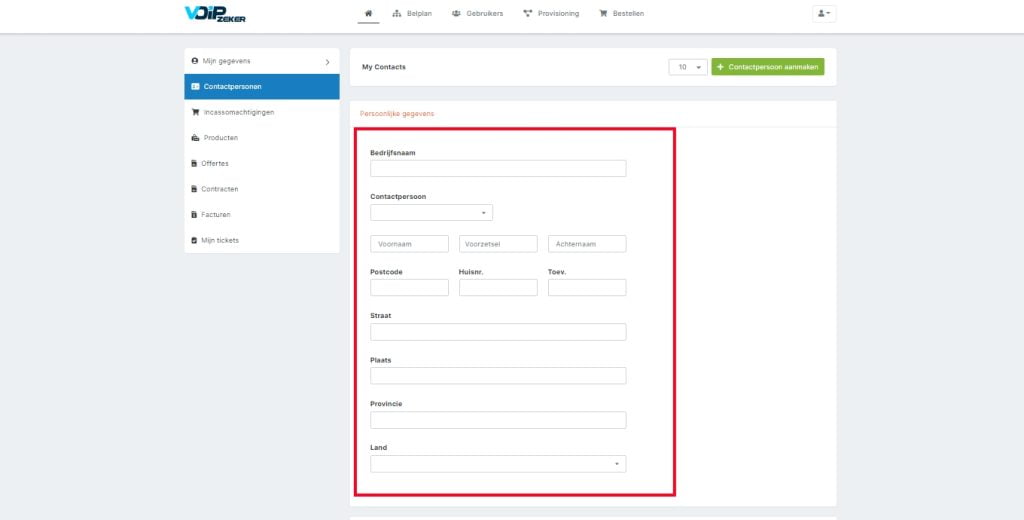The image size is (1024, 520).
Task: Open Mijn gegevens in sidebar
Action: coord(262,61)
